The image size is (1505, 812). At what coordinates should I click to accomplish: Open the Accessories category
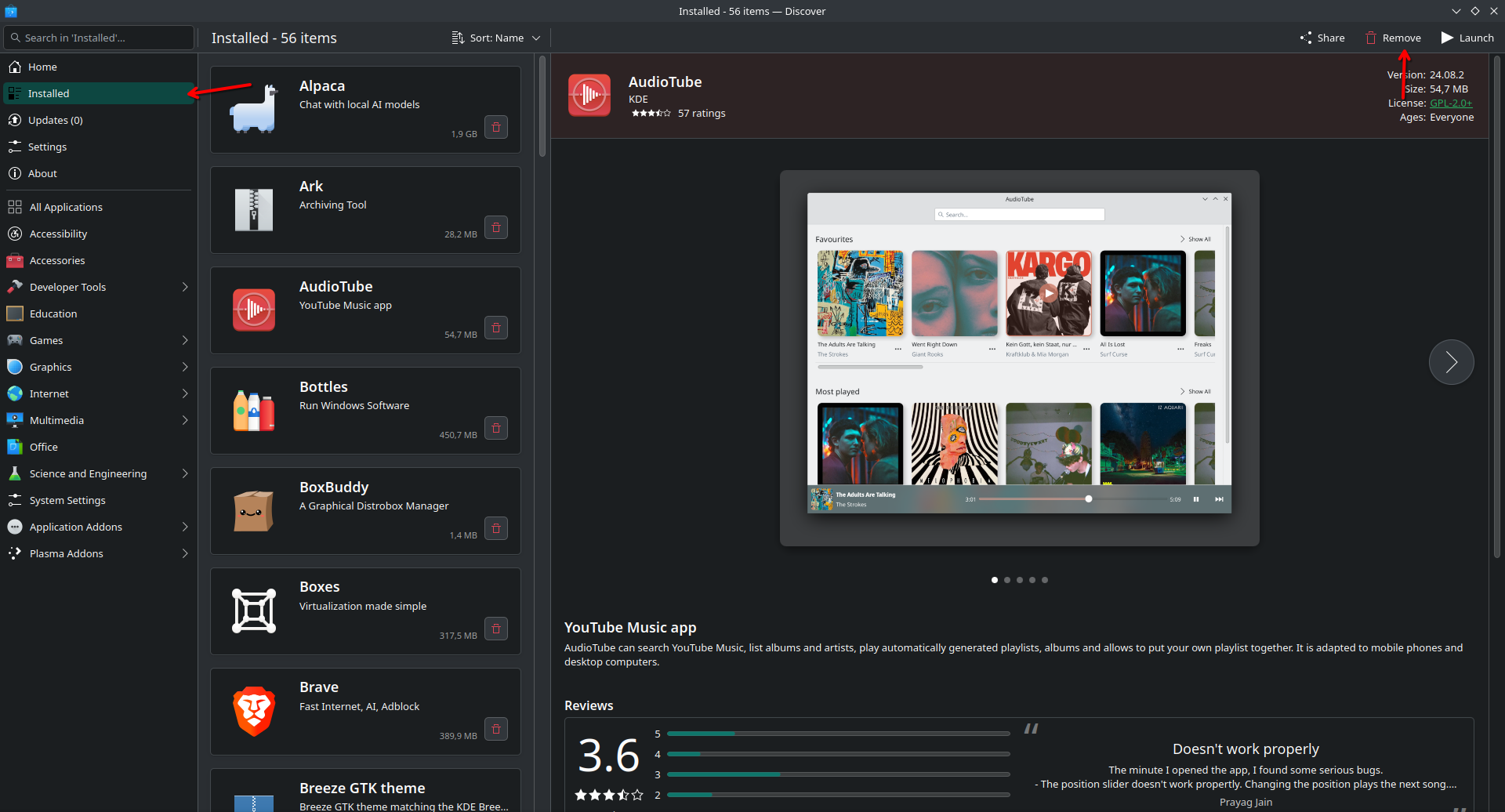[x=99, y=260]
